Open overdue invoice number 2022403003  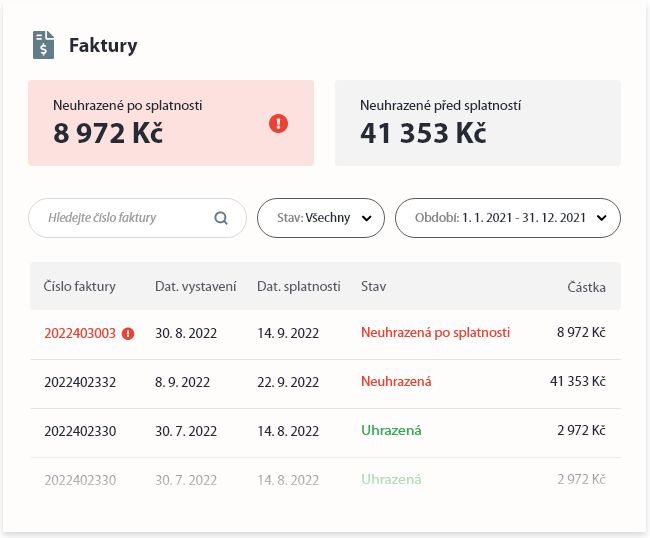pyautogui.click(x=80, y=333)
